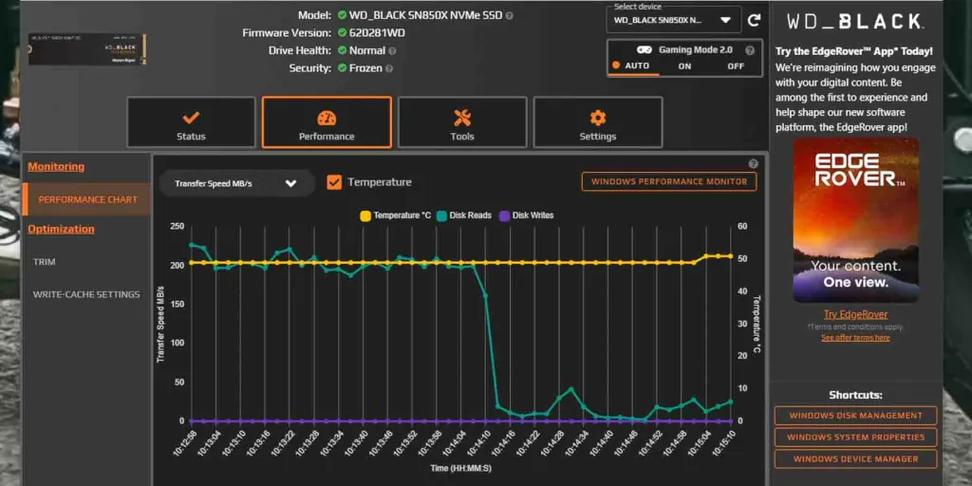The width and height of the screenshot is (972, 486).
Task: Open the Settings gear icon
Action: tap(598, 118)
